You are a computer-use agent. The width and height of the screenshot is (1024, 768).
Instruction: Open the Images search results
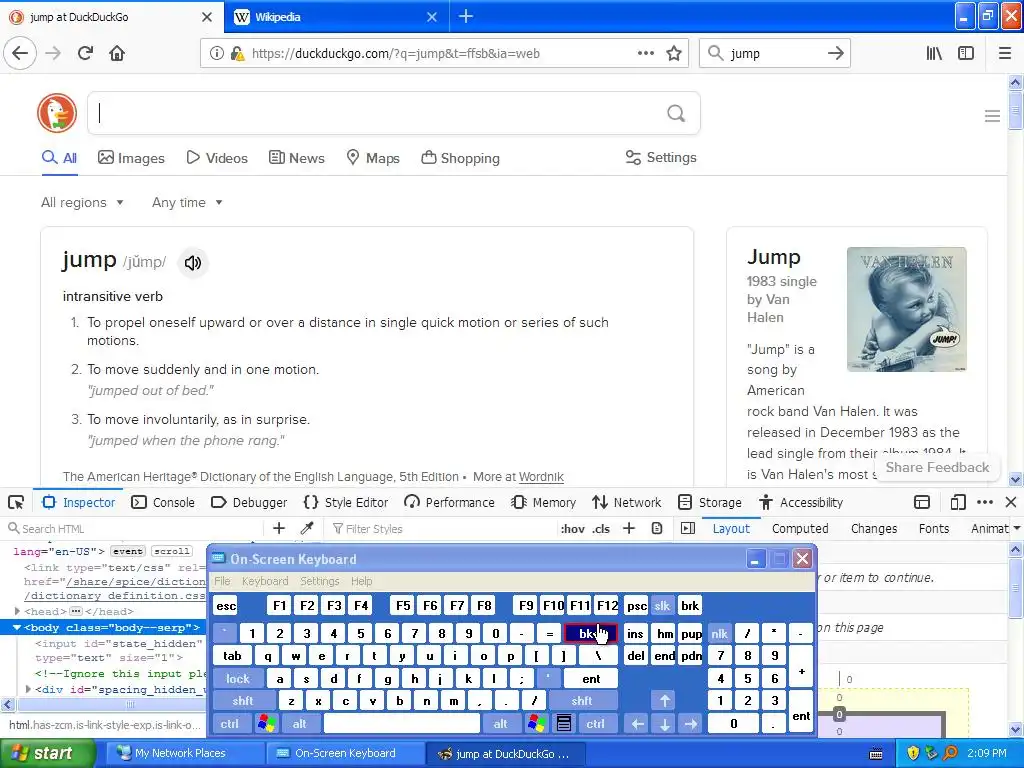coord(131,158)
